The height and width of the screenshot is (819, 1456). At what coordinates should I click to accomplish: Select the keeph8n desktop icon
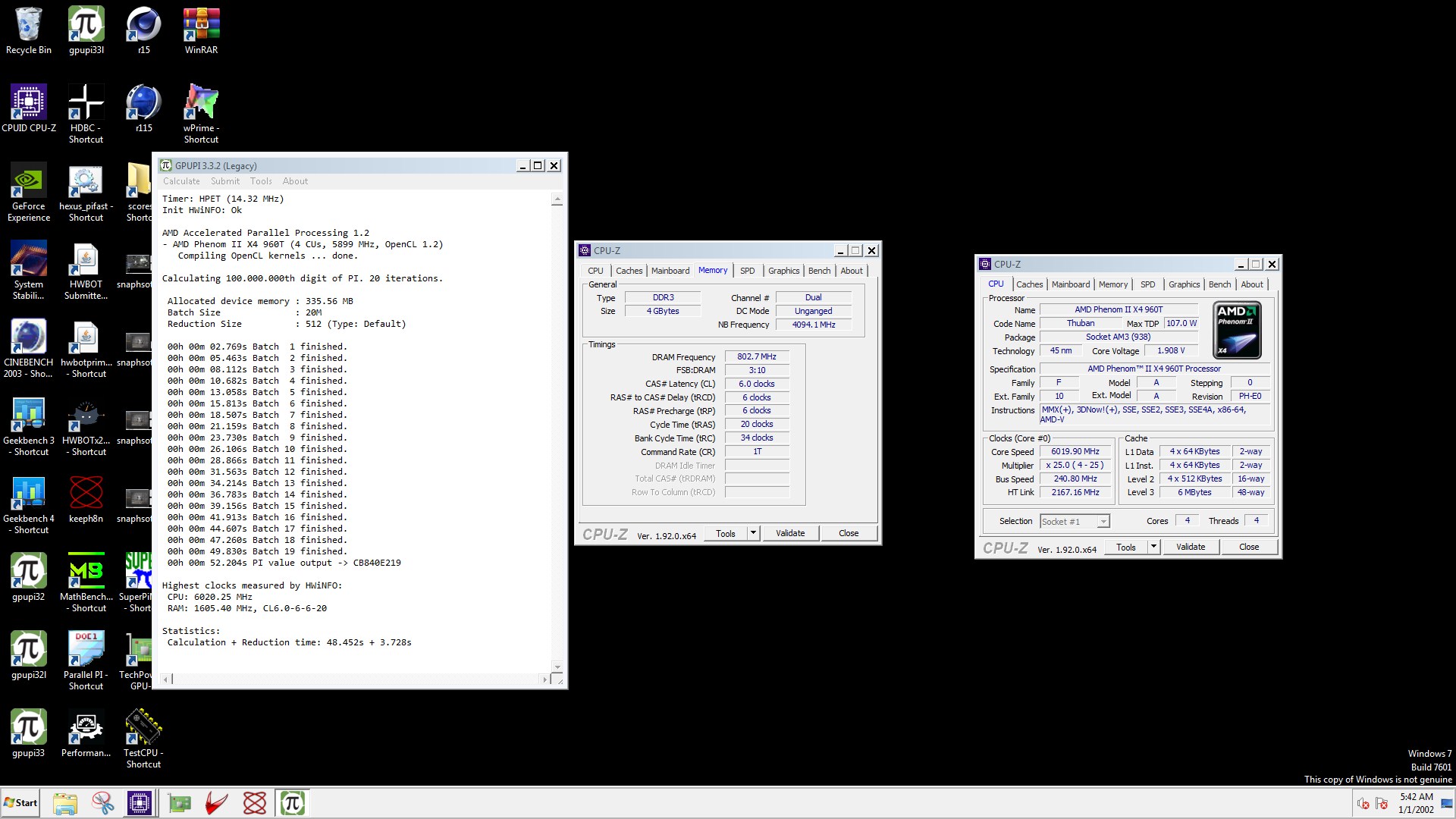(x=86, y=499)
